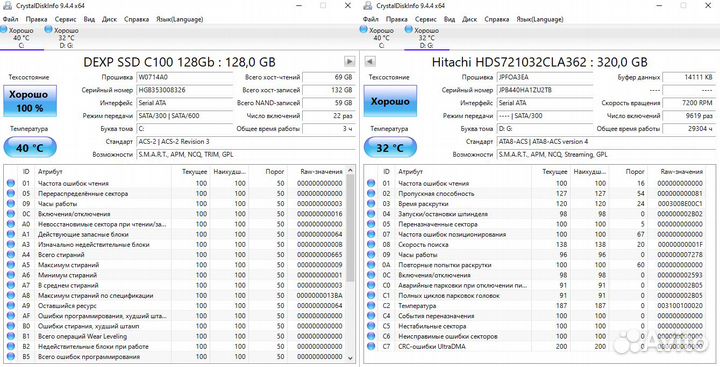Click status icon of Всего операций Wear Leveling
The image size is (720, 367).
pos(11,336)
